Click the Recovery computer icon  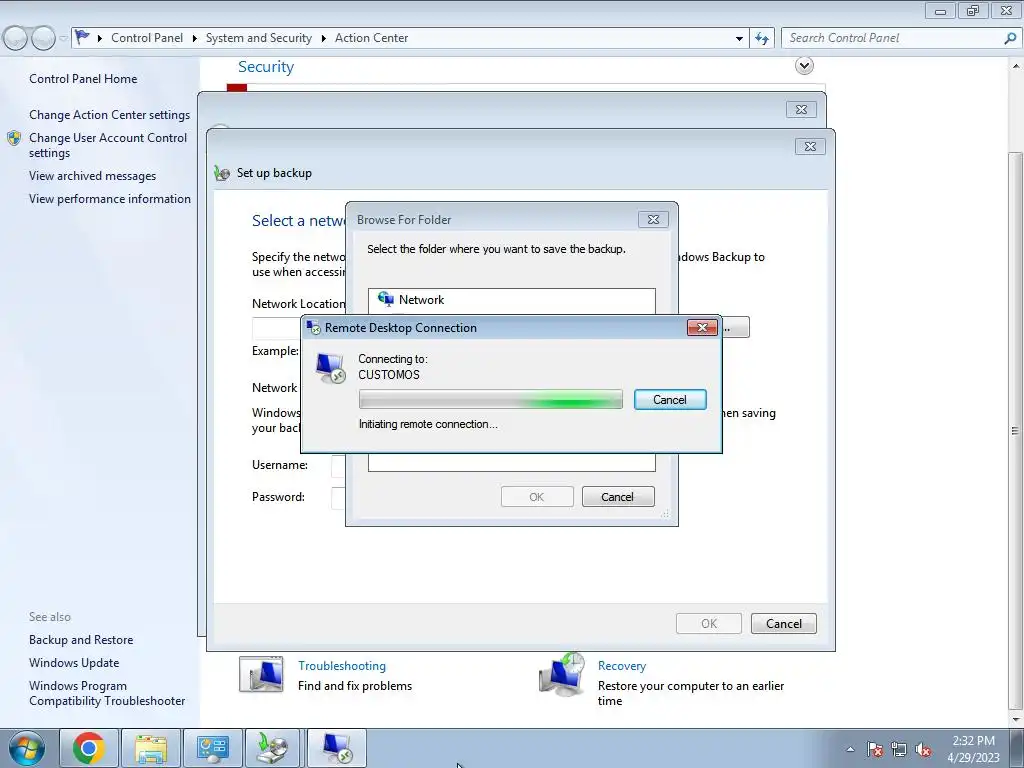(x=562, y=674)
